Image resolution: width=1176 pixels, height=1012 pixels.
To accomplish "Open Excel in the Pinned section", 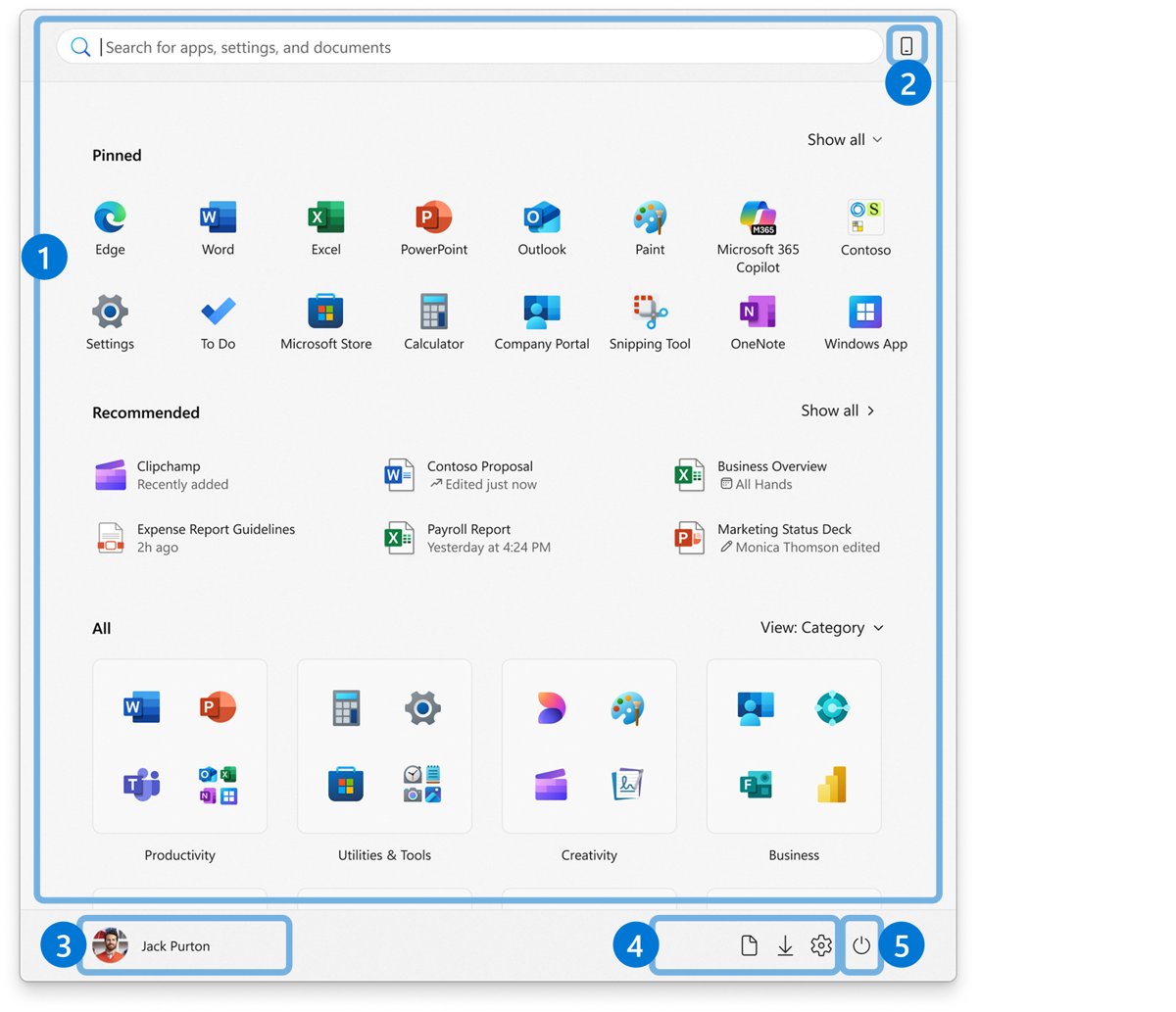I will pos(326,227).
